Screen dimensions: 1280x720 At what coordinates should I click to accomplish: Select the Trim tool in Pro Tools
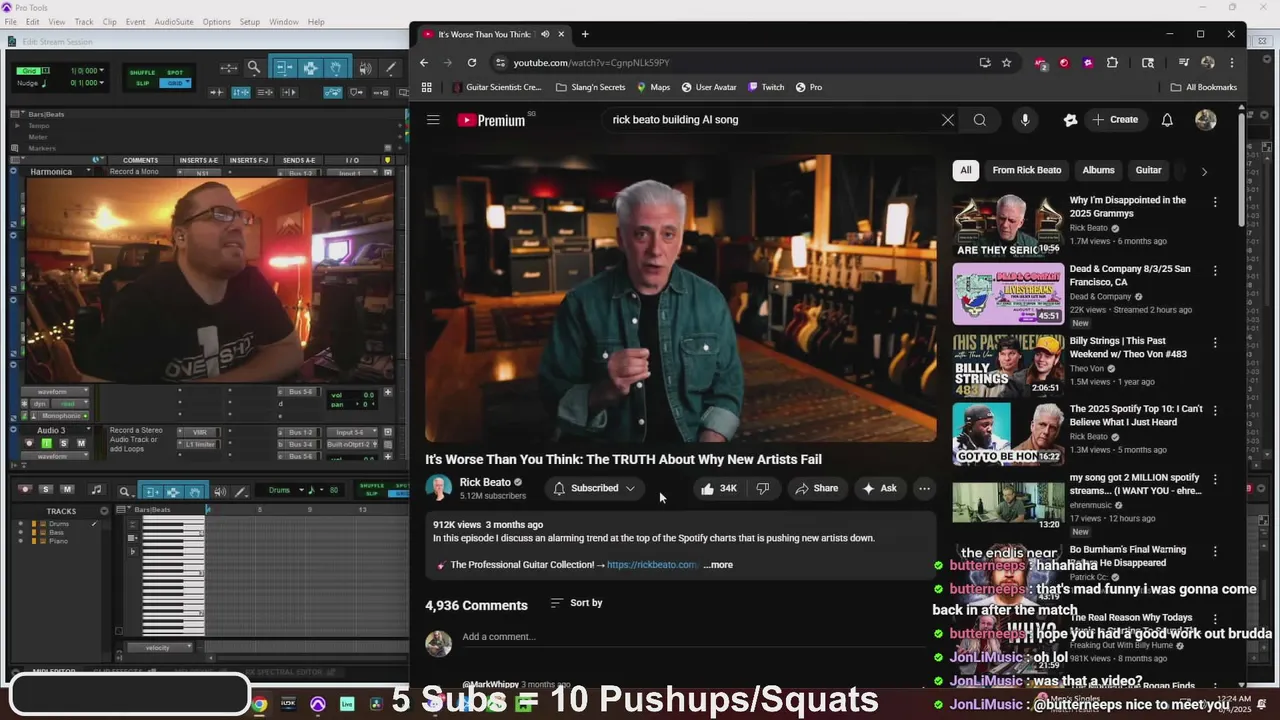[284, 68]
